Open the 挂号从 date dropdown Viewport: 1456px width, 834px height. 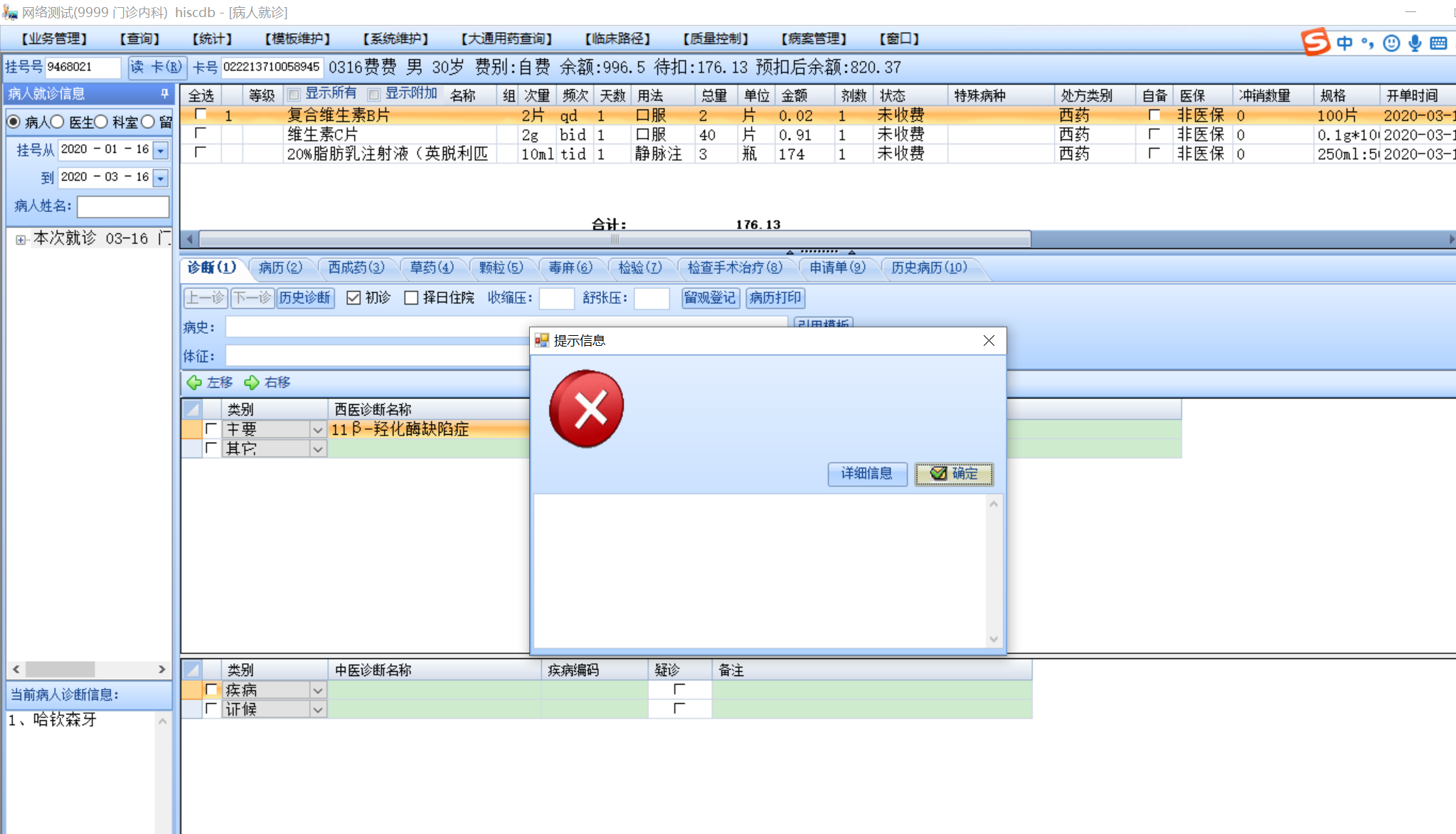click(161, 150)
